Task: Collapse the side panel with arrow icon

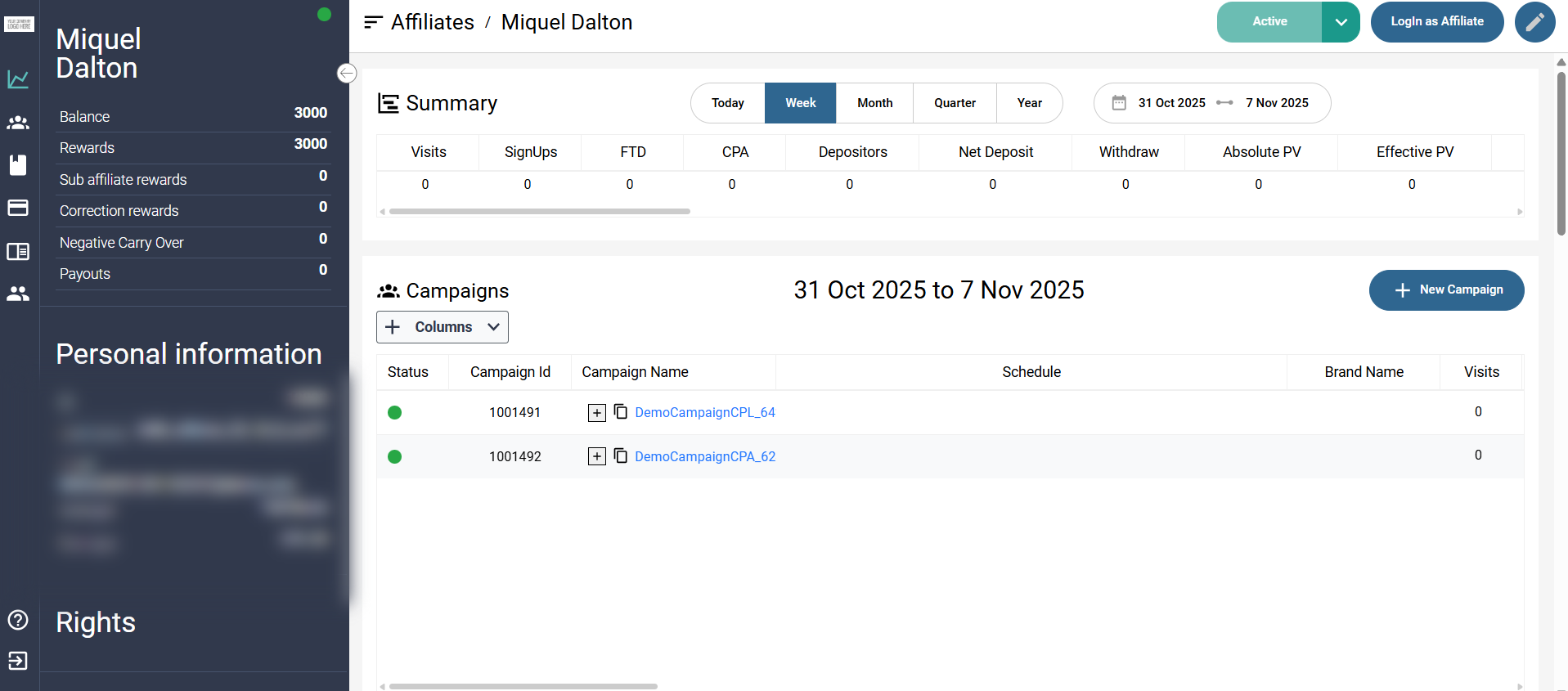Action: pos(347,74)
